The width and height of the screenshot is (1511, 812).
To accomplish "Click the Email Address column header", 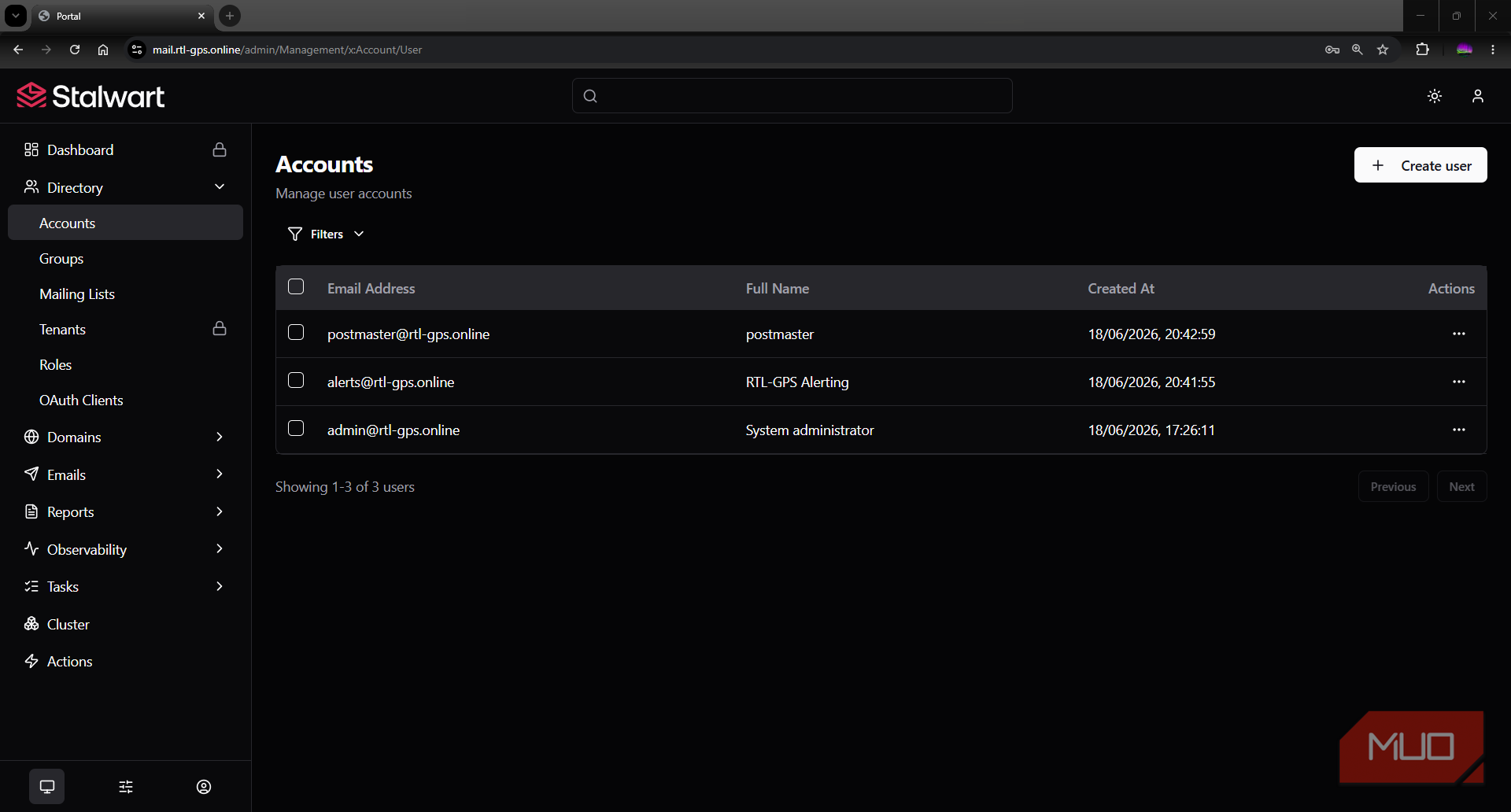I will point(371,288).
